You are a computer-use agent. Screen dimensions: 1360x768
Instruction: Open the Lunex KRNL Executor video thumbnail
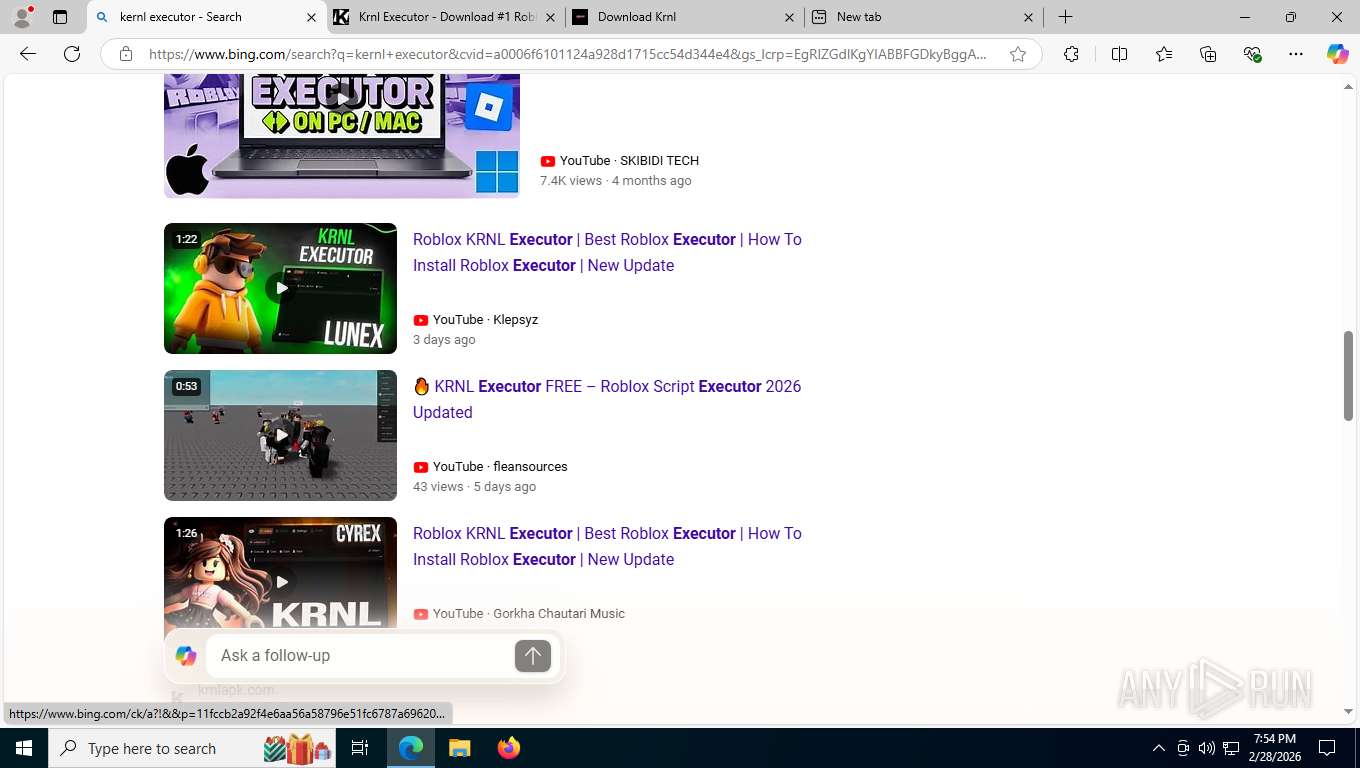(280, 288)
